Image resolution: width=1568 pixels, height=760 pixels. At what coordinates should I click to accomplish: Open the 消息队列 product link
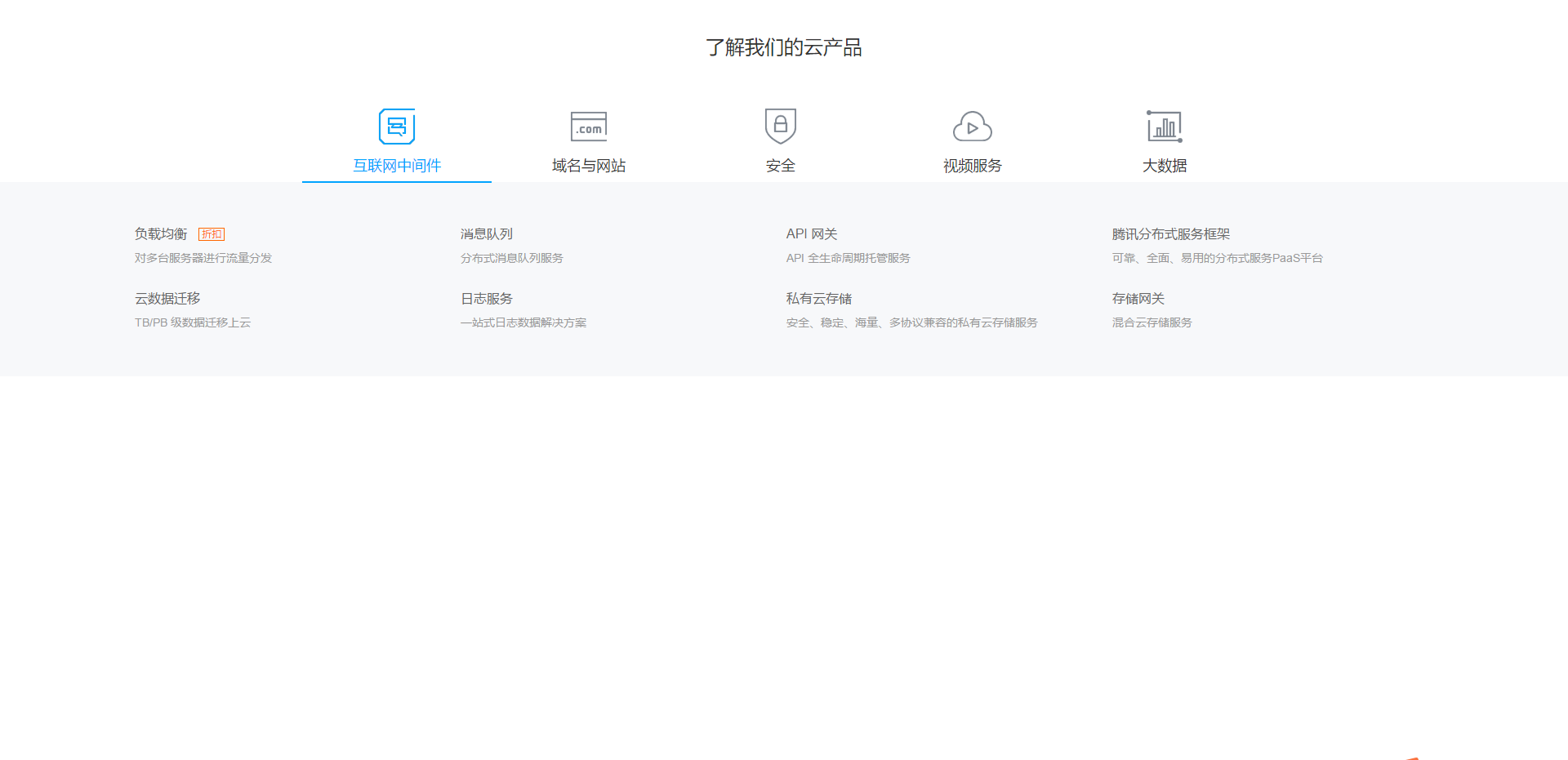(487, 234)
